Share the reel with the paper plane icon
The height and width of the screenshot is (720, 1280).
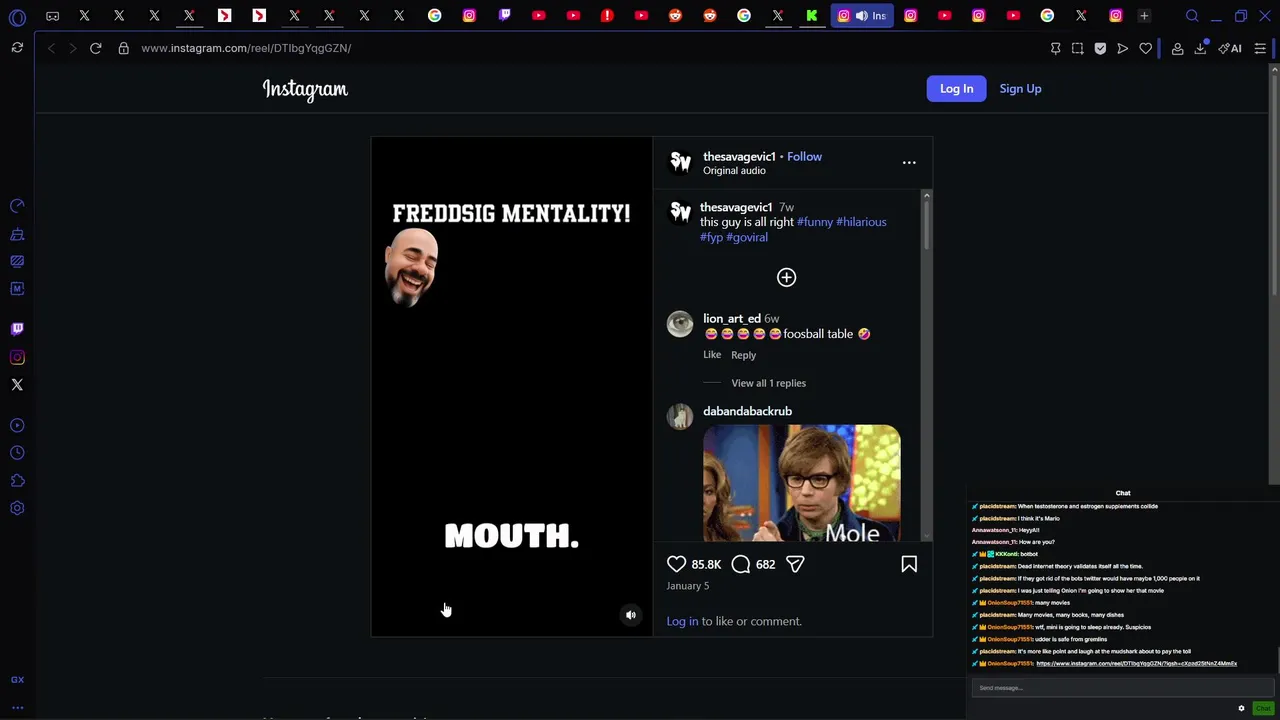click(795, 564)
